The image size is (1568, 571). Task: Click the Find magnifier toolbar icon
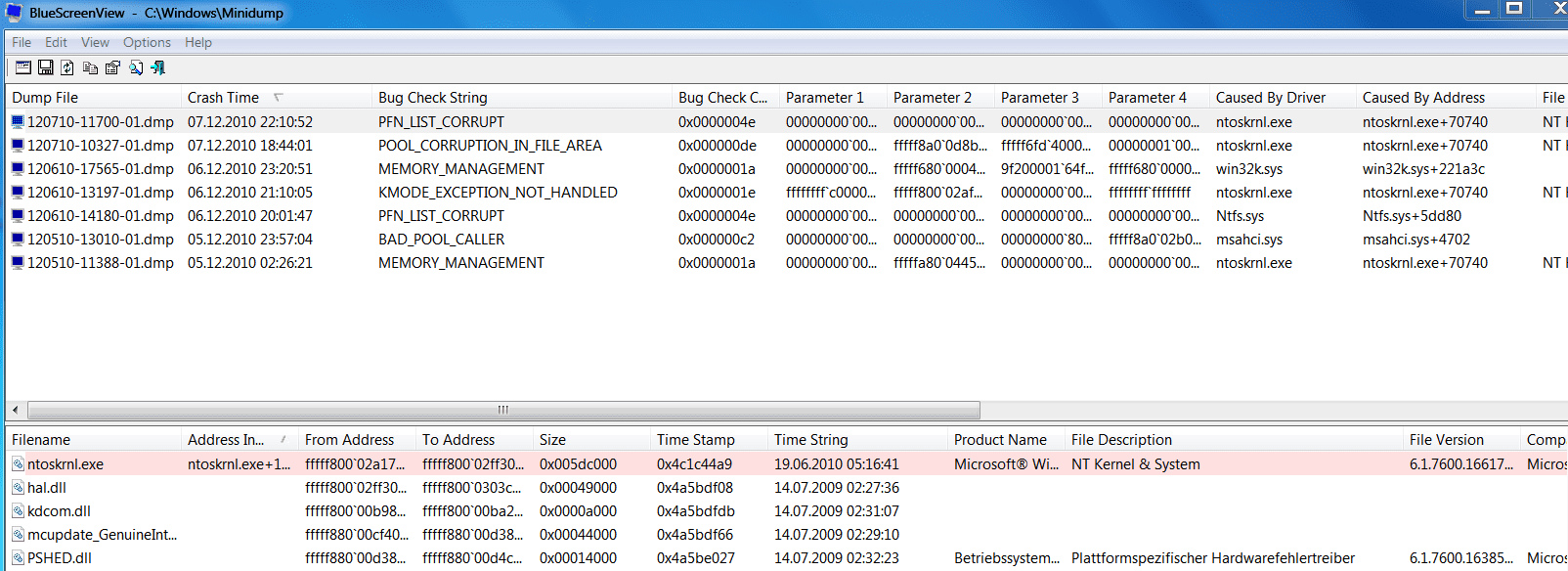pos(136,67)
